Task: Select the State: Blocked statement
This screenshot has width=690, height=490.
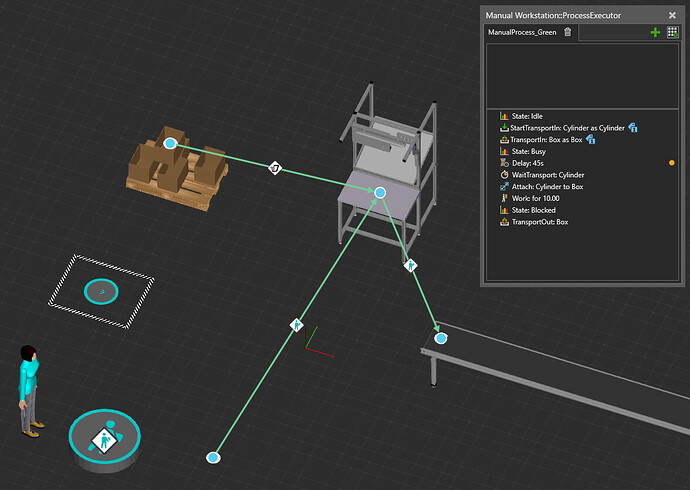Action: coord(533,210)
